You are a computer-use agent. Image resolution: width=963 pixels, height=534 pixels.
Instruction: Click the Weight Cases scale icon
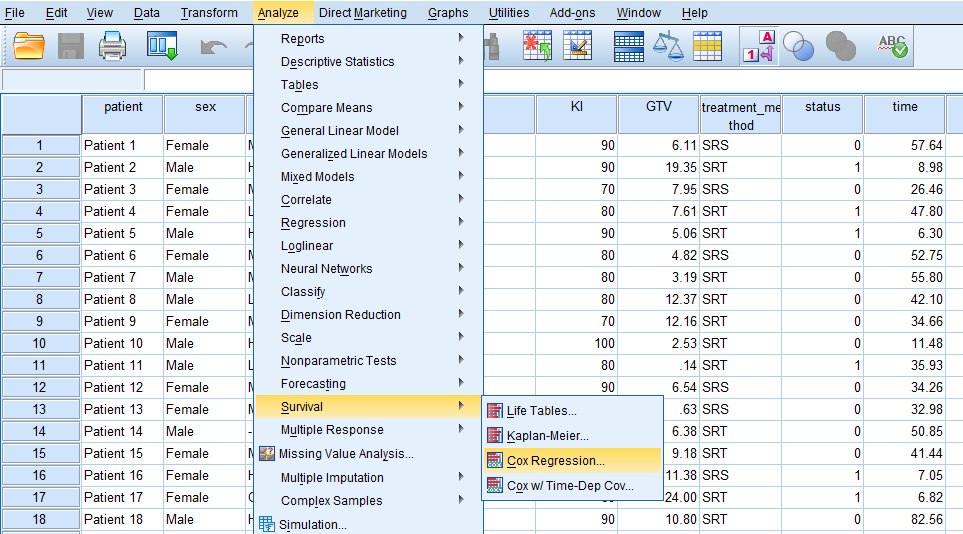pyautogui.click(x=668, y=47)
